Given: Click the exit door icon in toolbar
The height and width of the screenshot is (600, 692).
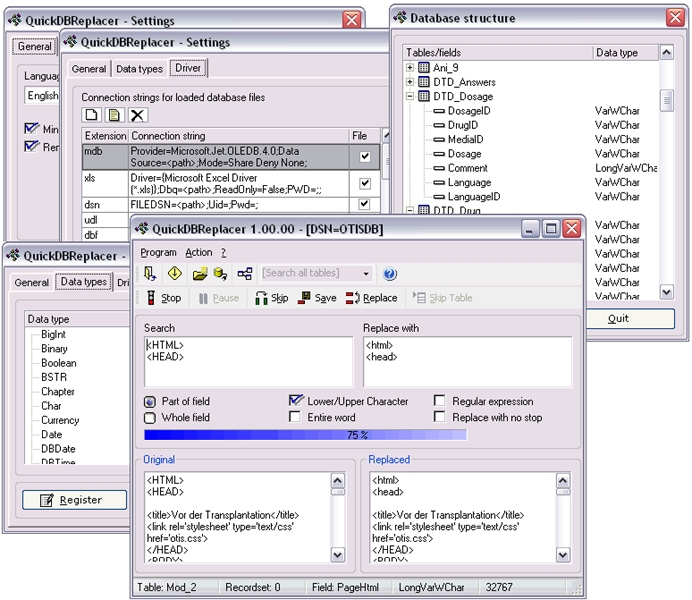Looking at the screenshot, I should click(150, 273).
